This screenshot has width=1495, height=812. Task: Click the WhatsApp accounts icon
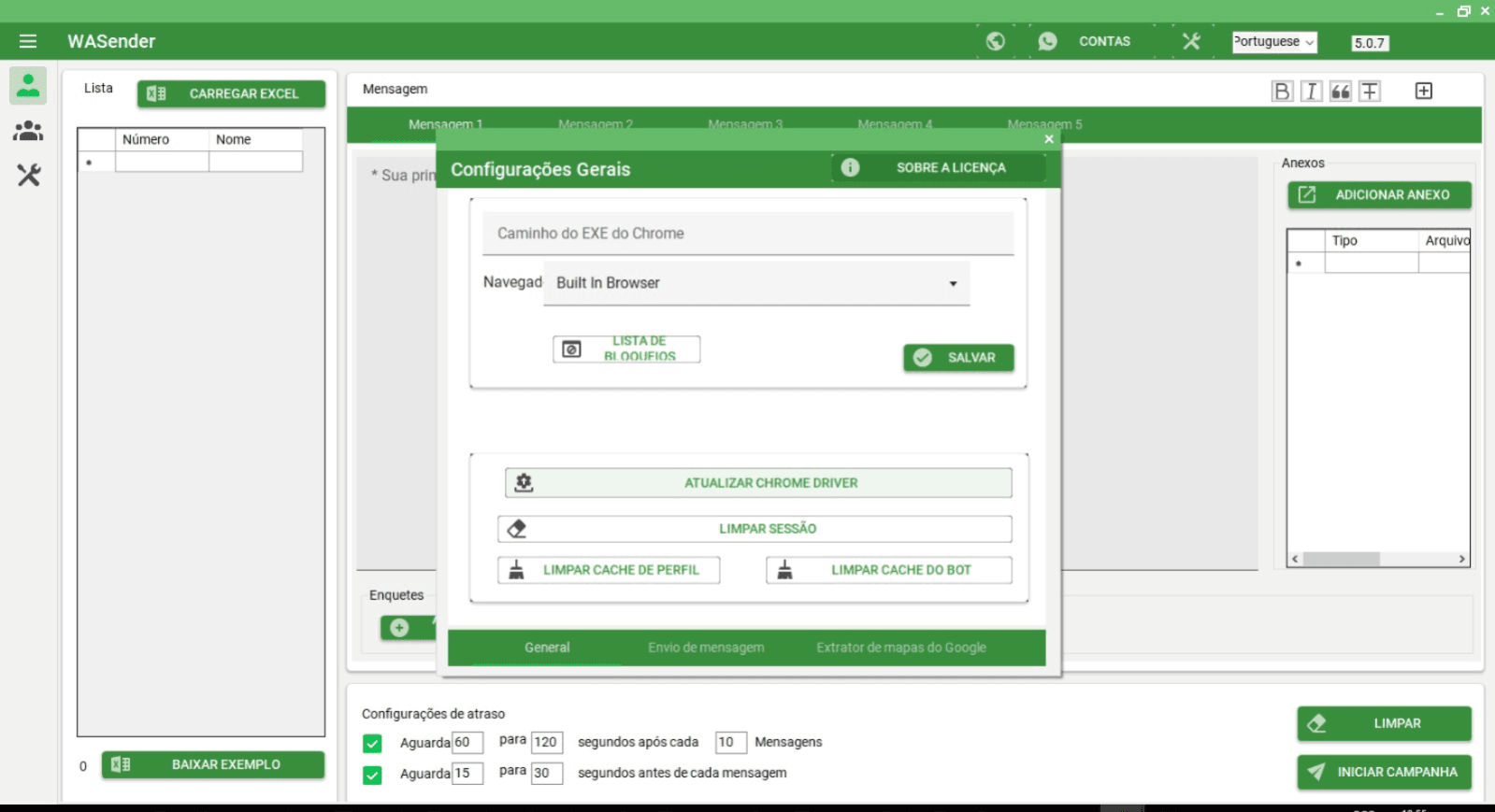(1047, 41)
